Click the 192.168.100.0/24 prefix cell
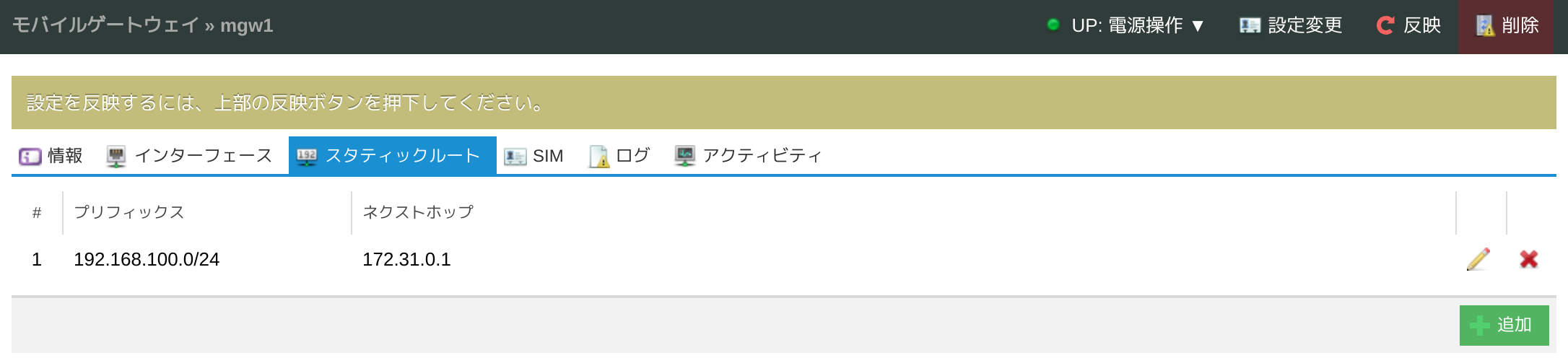Viewport: 1568px width, 358px height. pyautogui.click(x=147, y=260)
